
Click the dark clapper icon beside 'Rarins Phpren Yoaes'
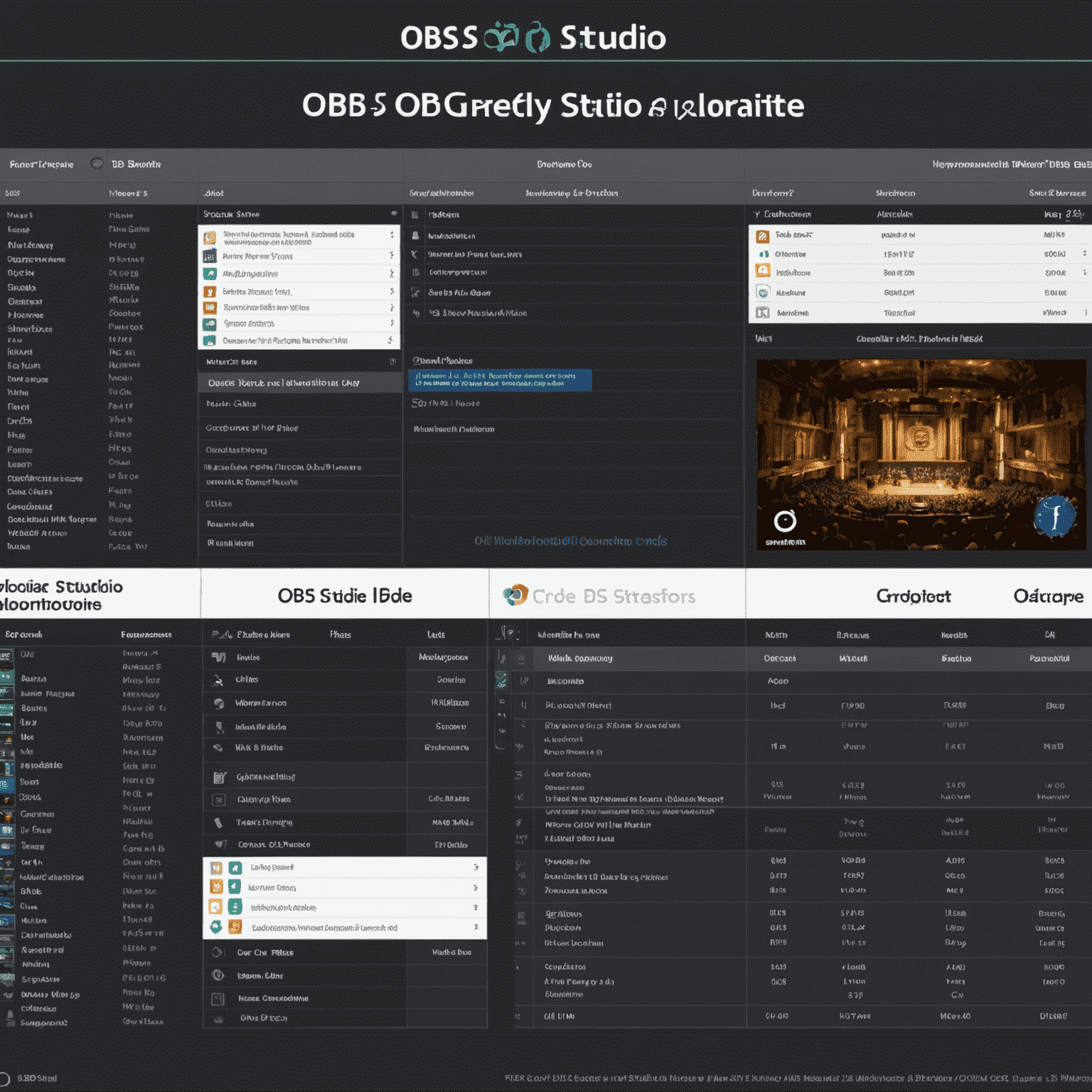210,256
